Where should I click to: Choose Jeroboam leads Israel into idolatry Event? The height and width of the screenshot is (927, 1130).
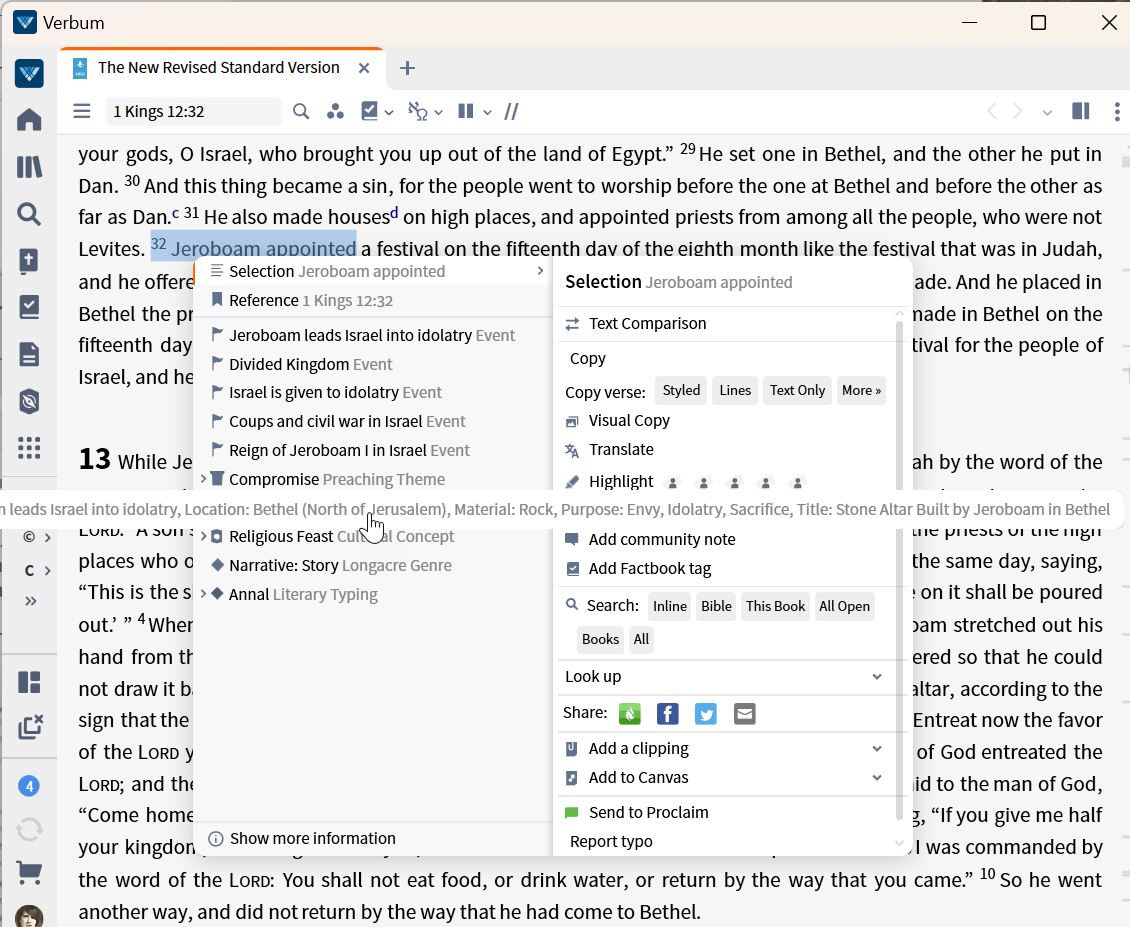pyautogui.click(x=373, y=335)
